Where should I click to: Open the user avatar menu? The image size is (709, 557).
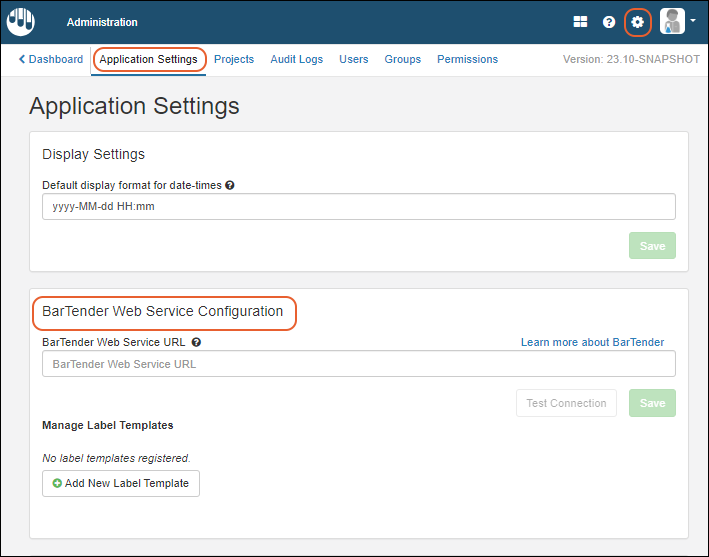[x=677, y=22]
